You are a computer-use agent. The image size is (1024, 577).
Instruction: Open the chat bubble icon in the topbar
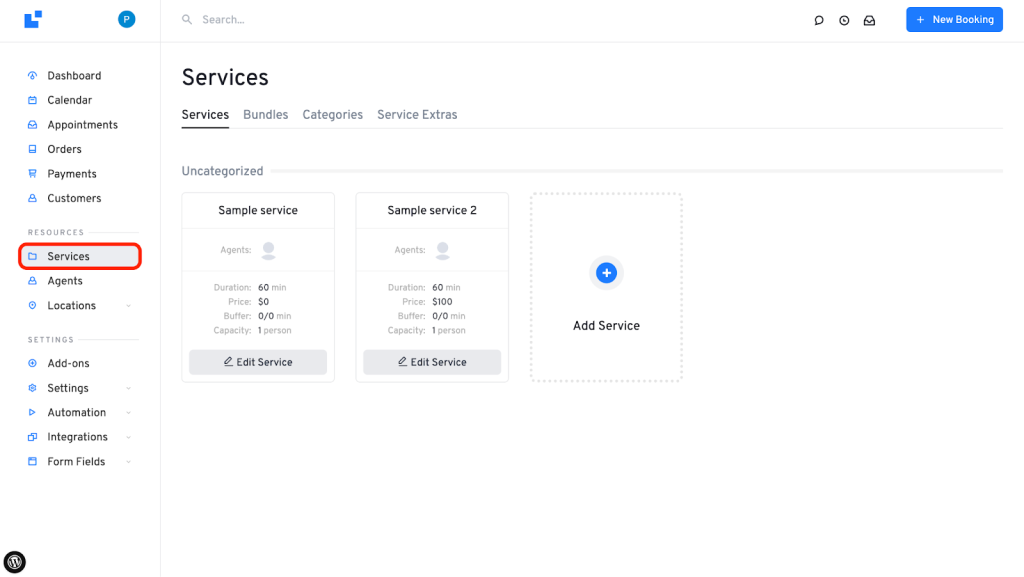pyautogui.click(x=819, y=19)
